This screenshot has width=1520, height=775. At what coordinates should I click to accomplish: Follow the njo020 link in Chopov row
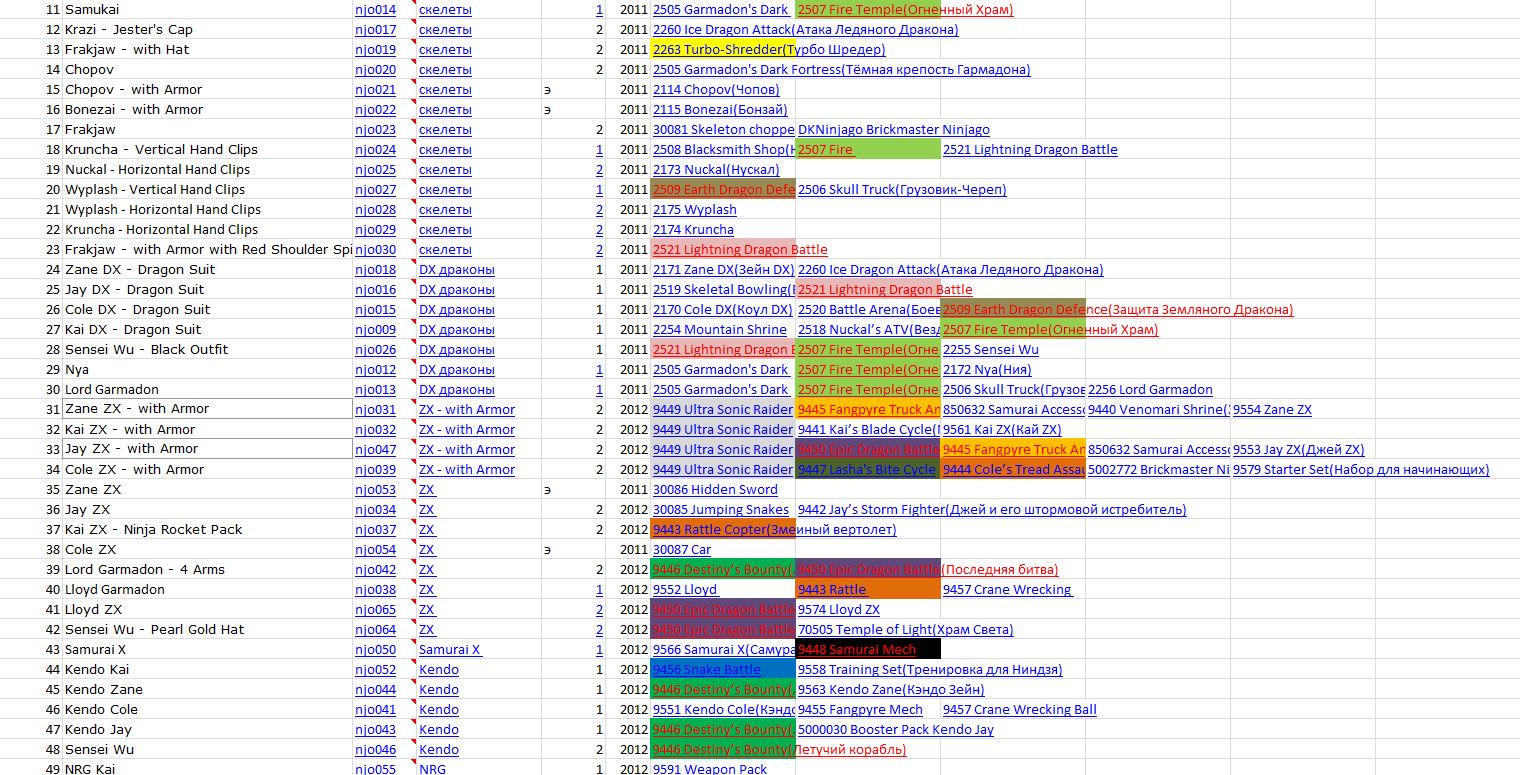coord(375,70)
